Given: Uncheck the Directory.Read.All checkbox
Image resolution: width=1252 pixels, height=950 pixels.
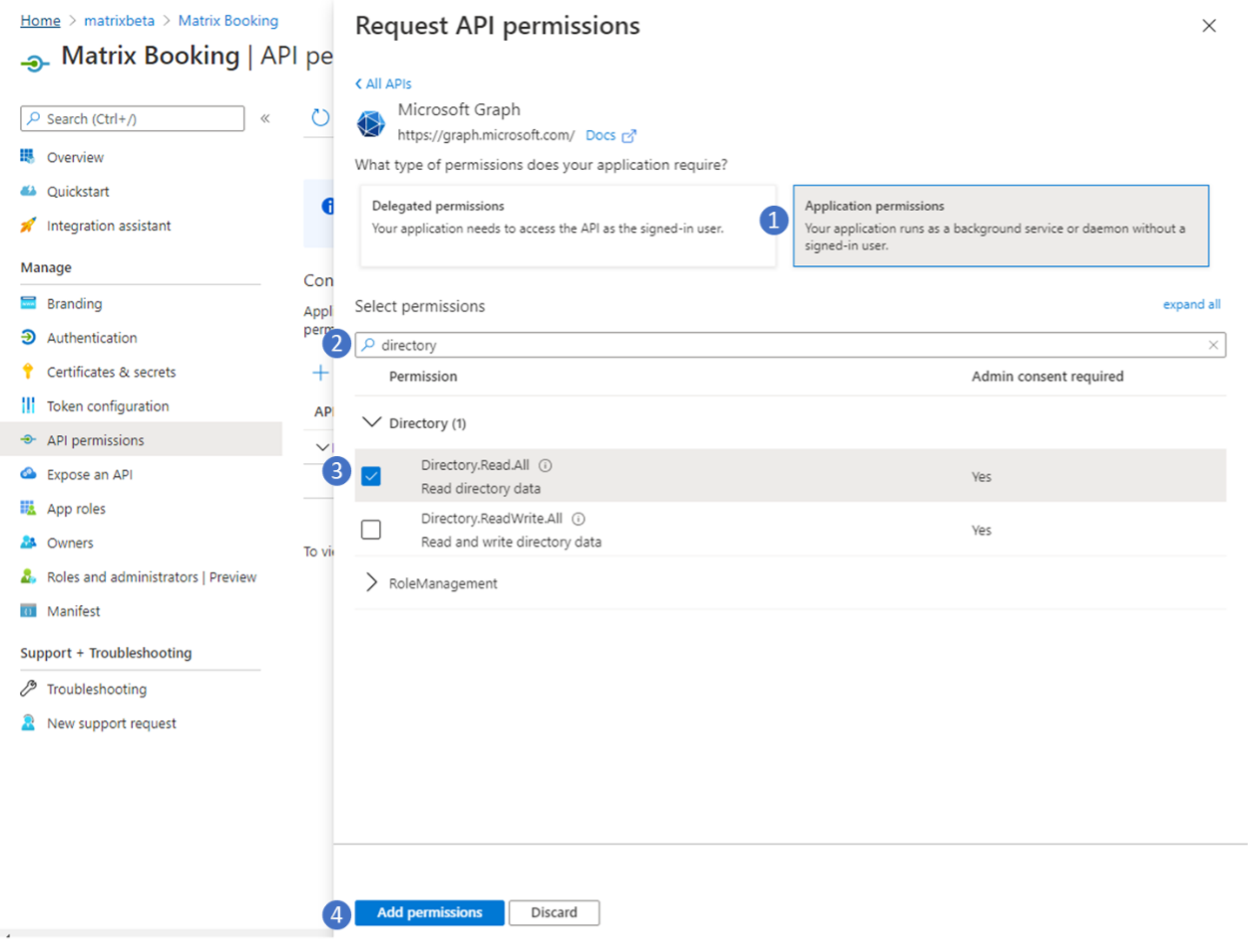Looking at the screenshot, I should point(371,476).
